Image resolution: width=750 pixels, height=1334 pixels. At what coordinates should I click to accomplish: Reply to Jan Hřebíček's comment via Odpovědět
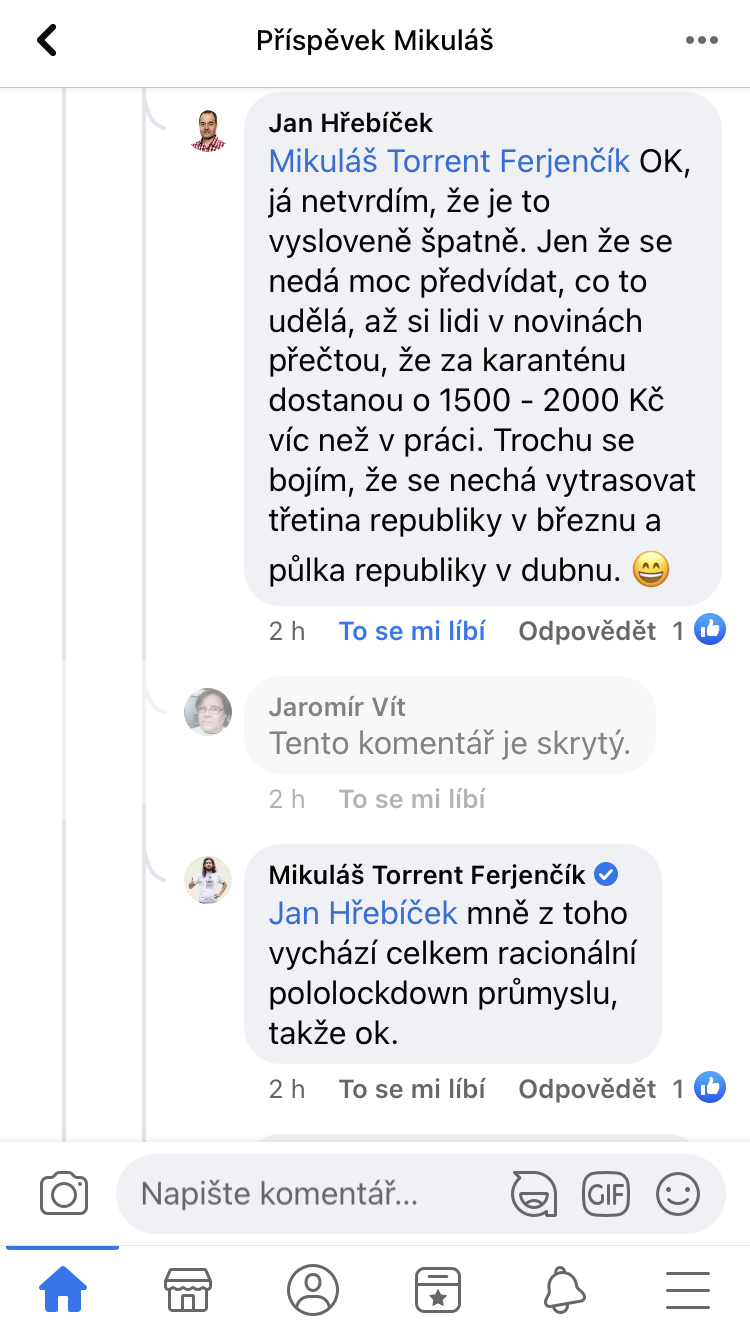pos(587,631)
